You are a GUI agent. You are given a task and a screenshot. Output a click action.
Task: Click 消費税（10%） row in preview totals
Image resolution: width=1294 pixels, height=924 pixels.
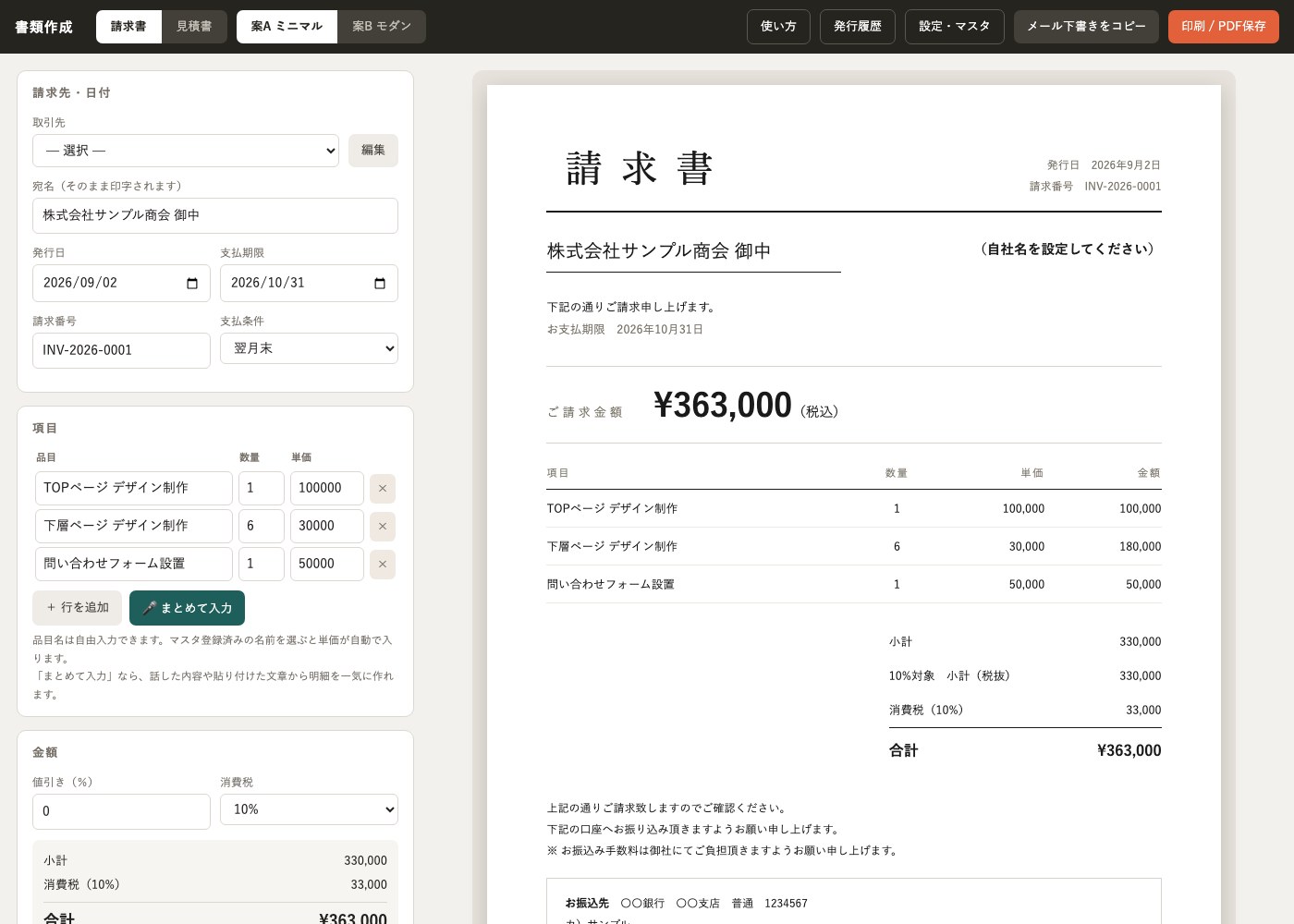1025,711
